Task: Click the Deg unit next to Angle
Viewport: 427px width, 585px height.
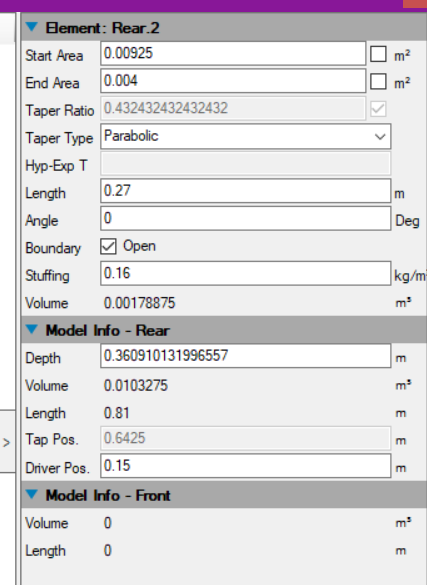Action: click(407, 221)
